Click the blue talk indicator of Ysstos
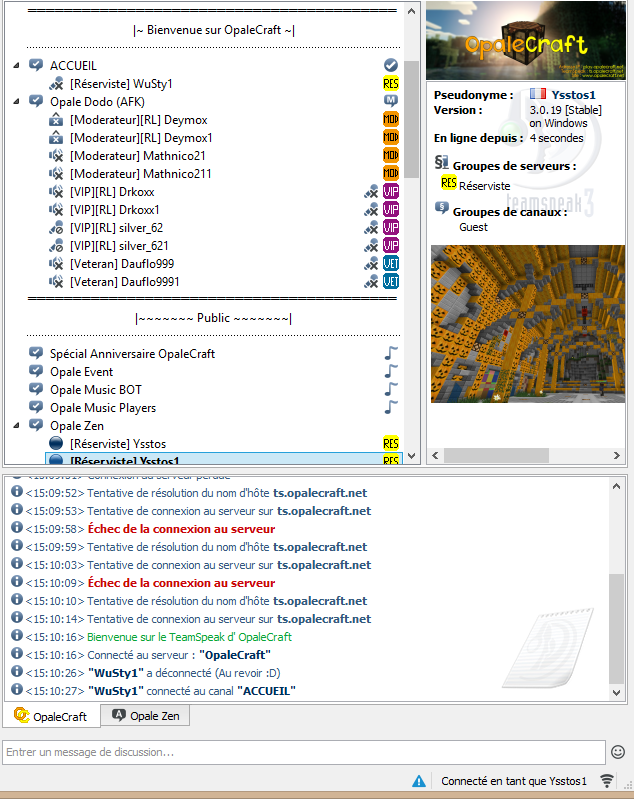Image resolution: width=634 pixels, height=799 pixels. coord(56,443)
